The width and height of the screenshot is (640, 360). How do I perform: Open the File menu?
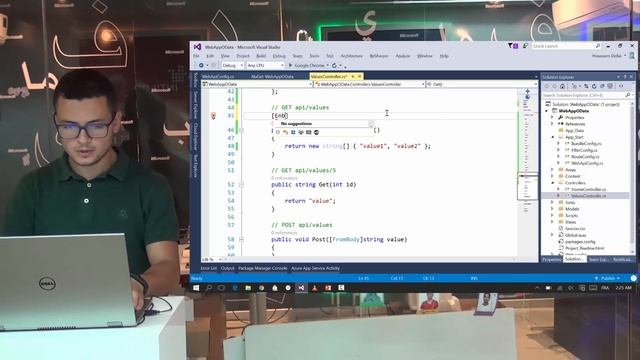click(x=196, y=56)
